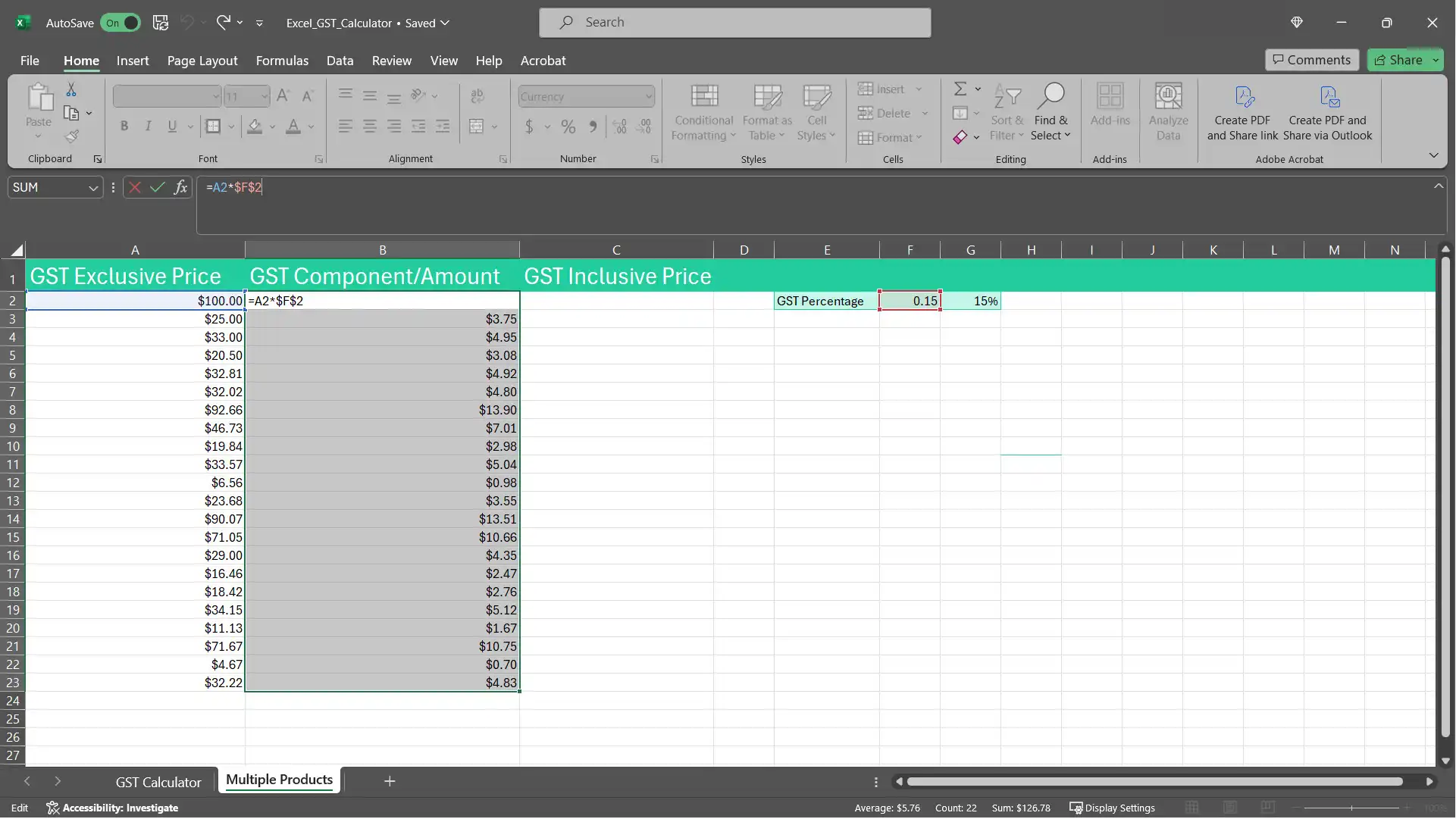Click the Redo arrow icon
The image size is (1456, 819).
(x=223, y=23)
